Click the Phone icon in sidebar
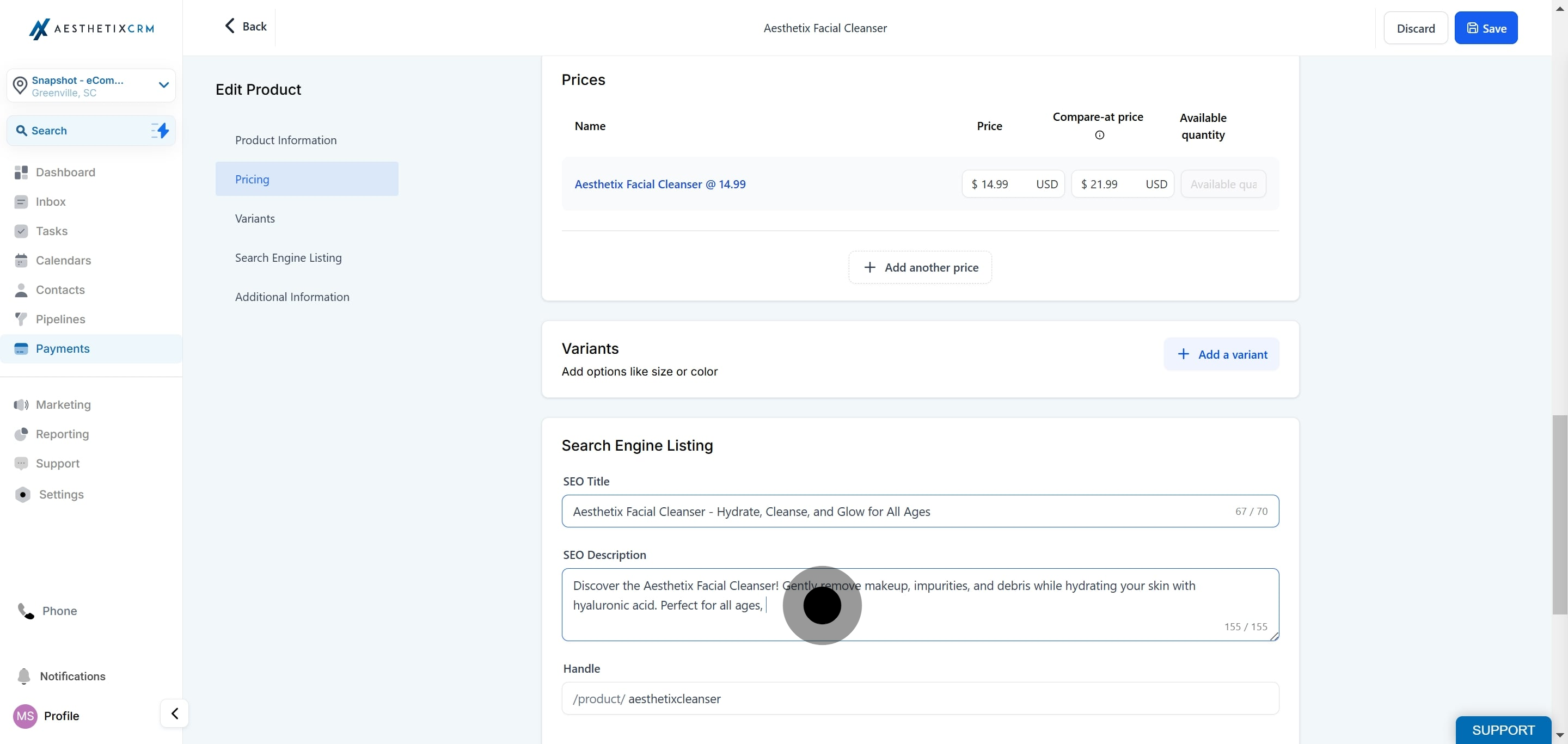The image size is (1568, 744). pyautogui.click(x=26, y=611)
